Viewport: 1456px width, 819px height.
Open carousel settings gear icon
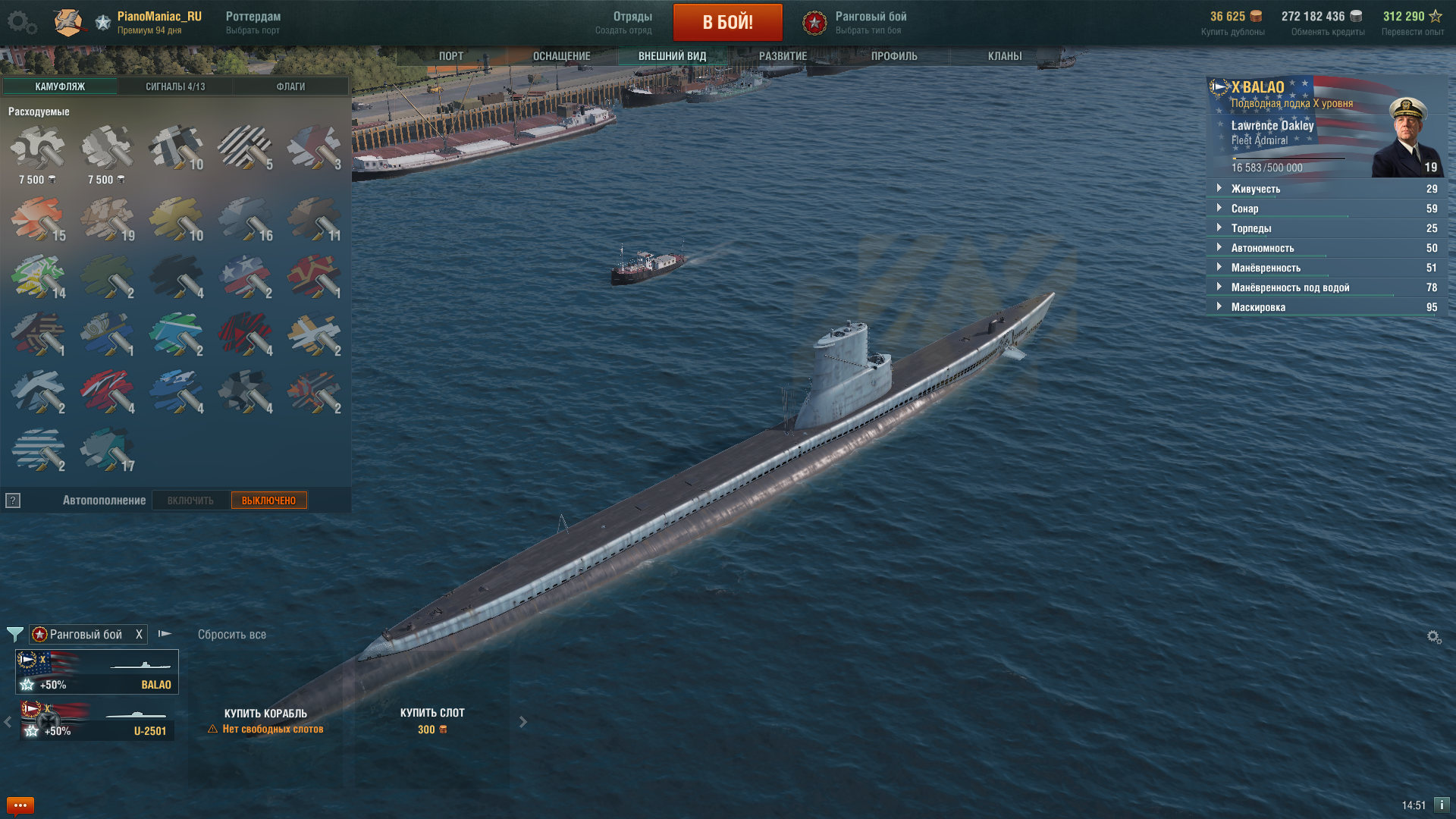(1434, 637)
